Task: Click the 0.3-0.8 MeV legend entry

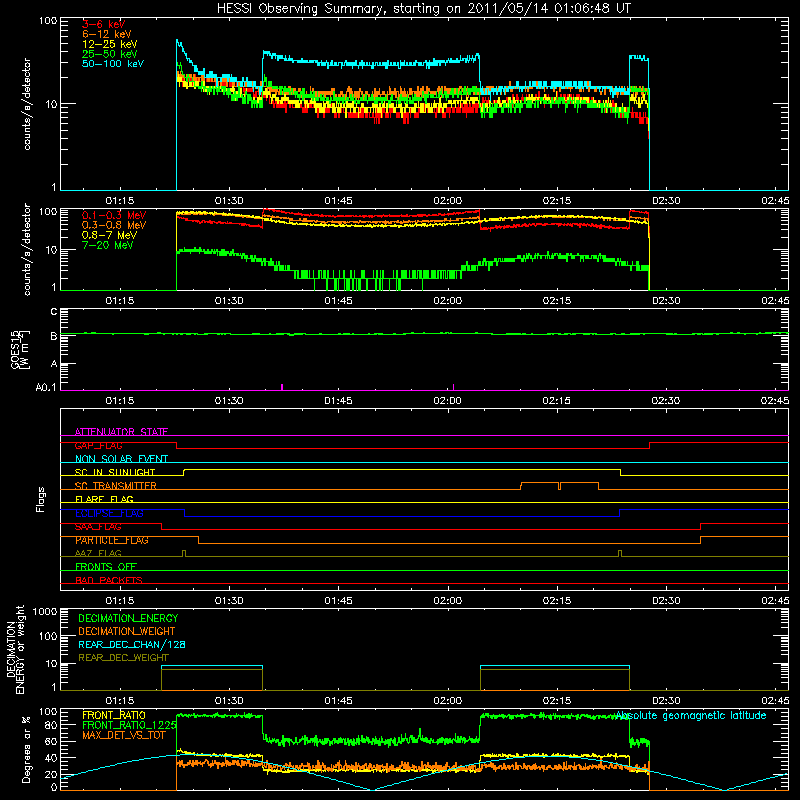Action: click(x=114, y=225)
